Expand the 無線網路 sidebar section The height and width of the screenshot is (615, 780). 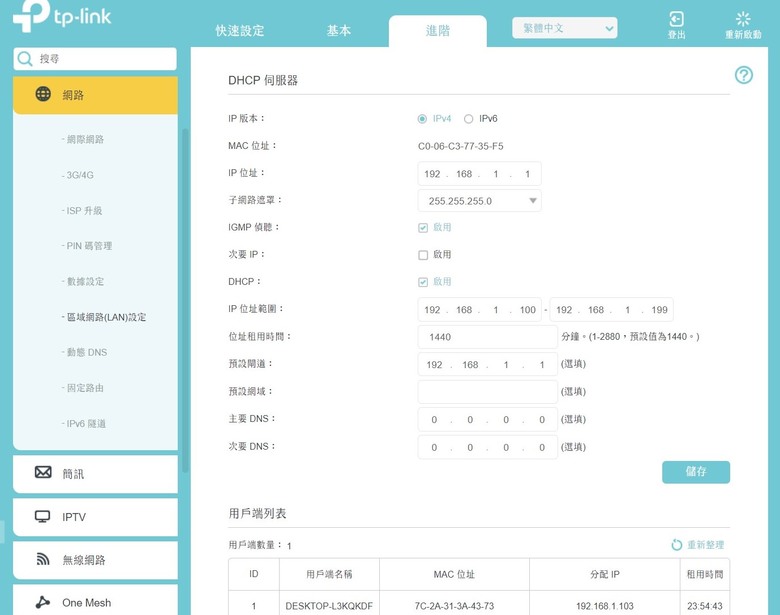95,560
